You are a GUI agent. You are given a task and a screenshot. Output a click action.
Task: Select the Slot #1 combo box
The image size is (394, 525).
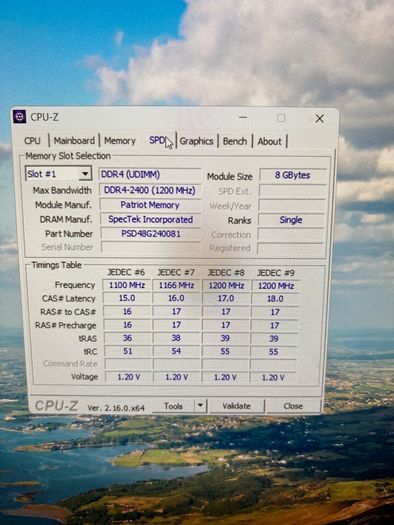click(x=58, y=174)
